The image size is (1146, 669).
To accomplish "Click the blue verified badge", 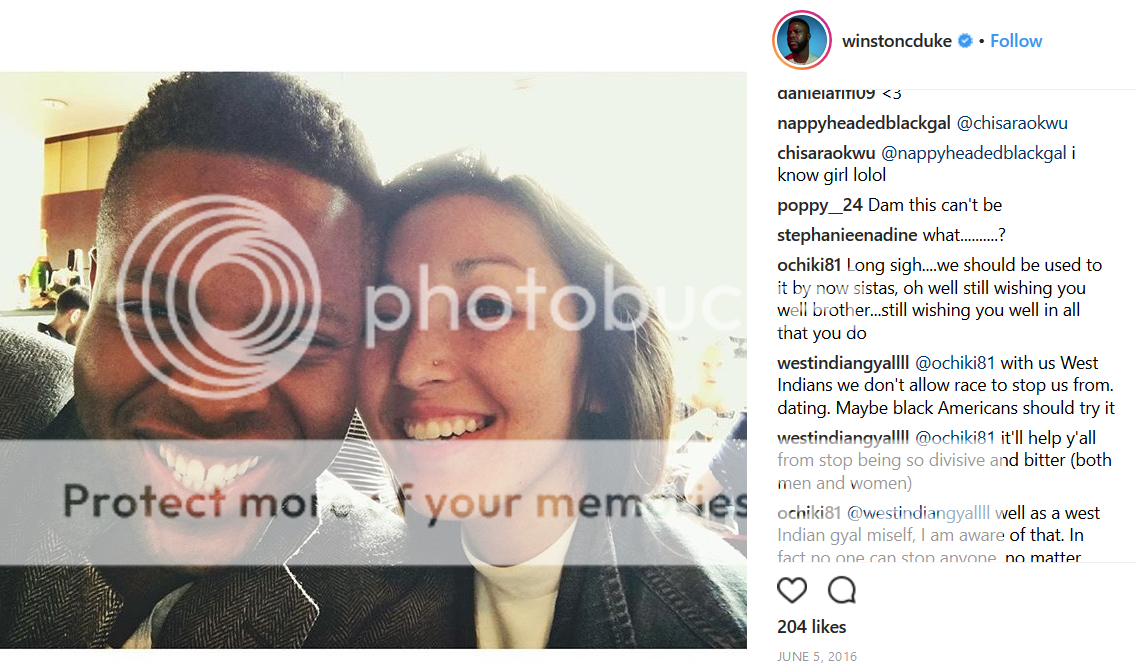I will pyautogui.click(x=965, y=41).
